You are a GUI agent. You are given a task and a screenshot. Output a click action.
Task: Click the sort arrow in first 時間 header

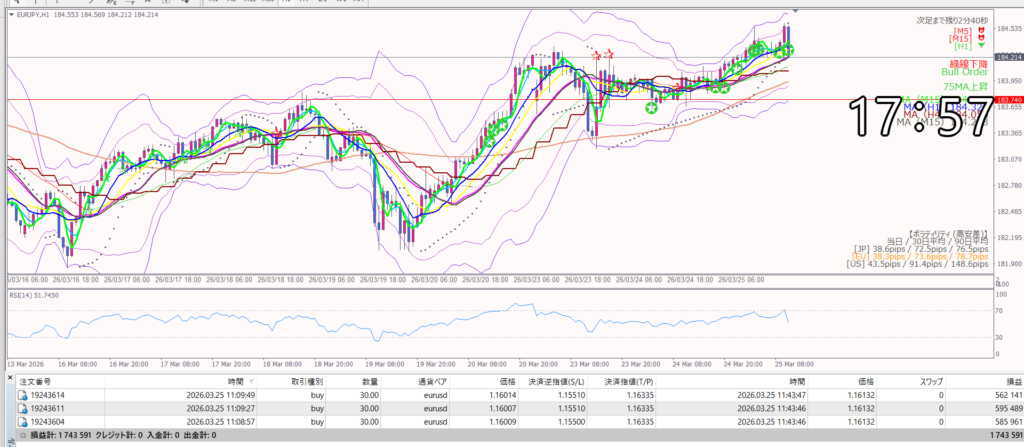[251, 381]
